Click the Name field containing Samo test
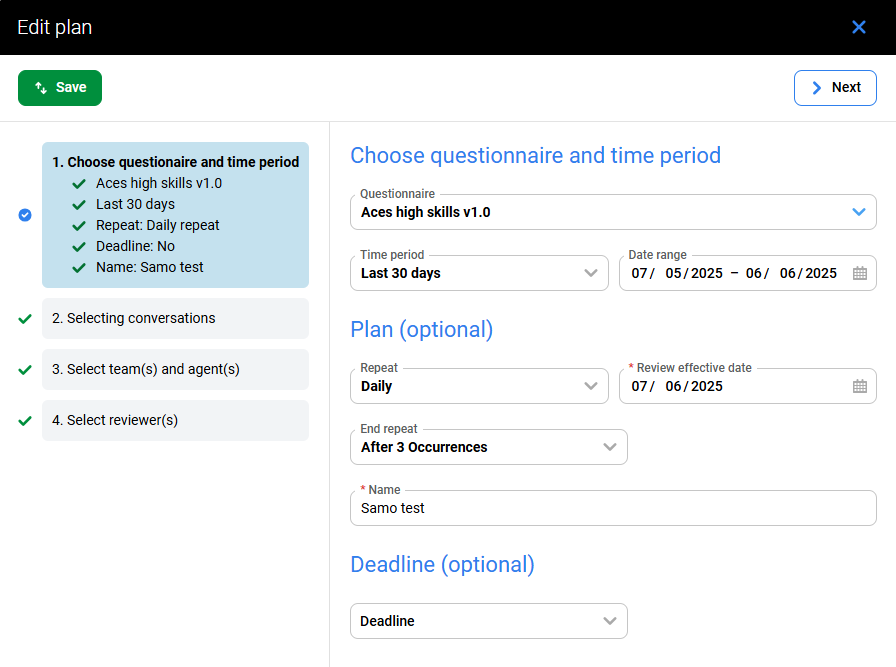896x667 pixels. pos(612,508)
